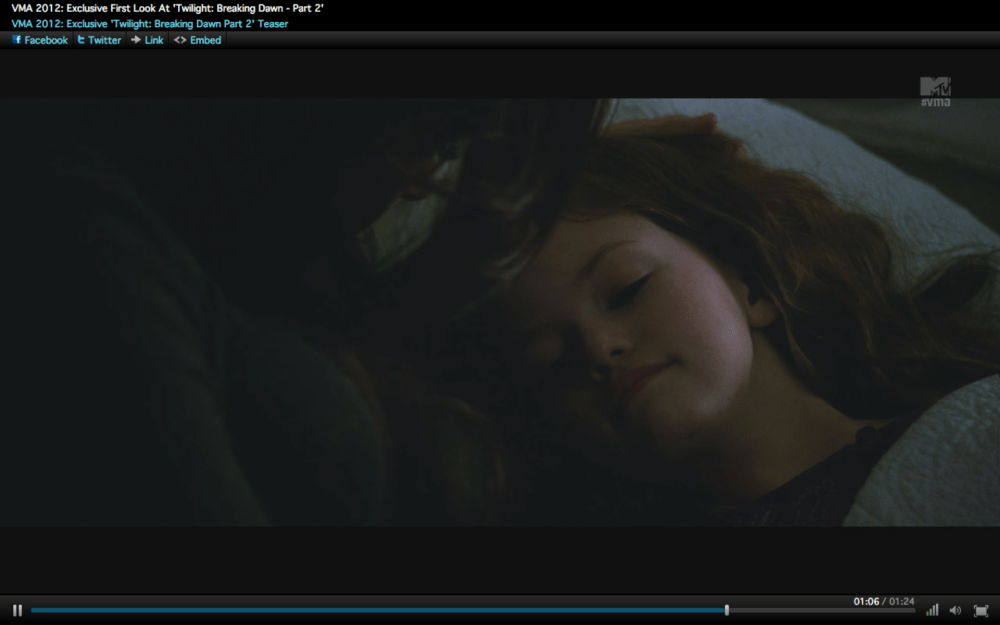Image resolution: width=1000 pixels, height=625 pixels.
Task: Click the total duration 01:24
Action: point(901,601)
